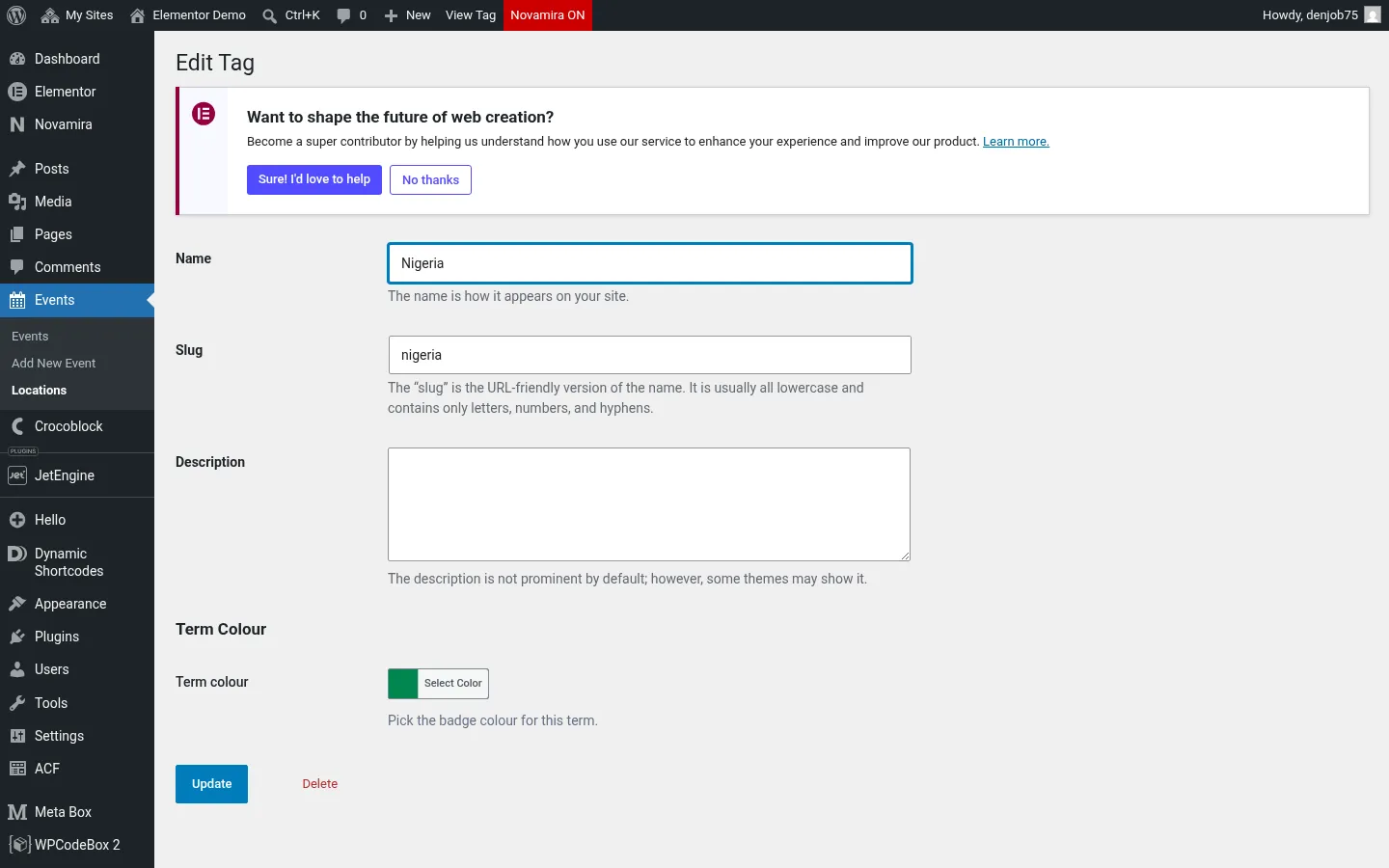Click the Settings sliders icon
Image resolution: width=1389 pixels, height=868 pixels.
(17, 736)
